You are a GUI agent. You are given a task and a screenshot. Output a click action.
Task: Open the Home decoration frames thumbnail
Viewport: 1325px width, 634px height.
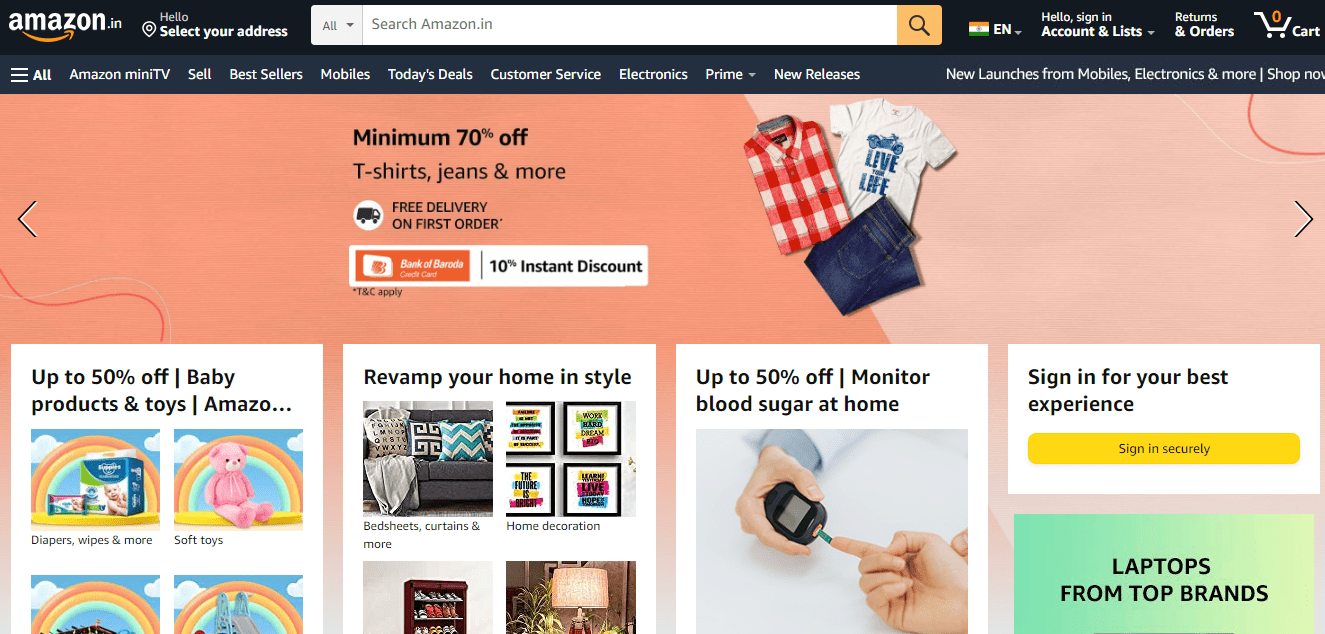[571, 459]
